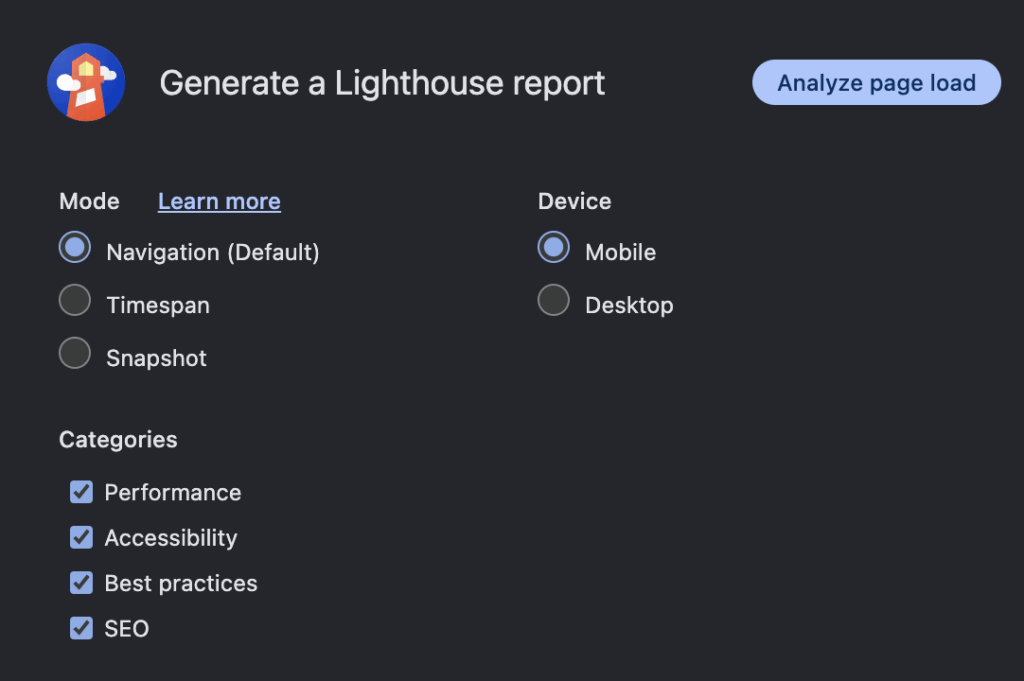This screenshot has width=1024, height=681.
Task: Click the Lighthouse logo icon
Action: pyautogui.click(x=86, y=82)
